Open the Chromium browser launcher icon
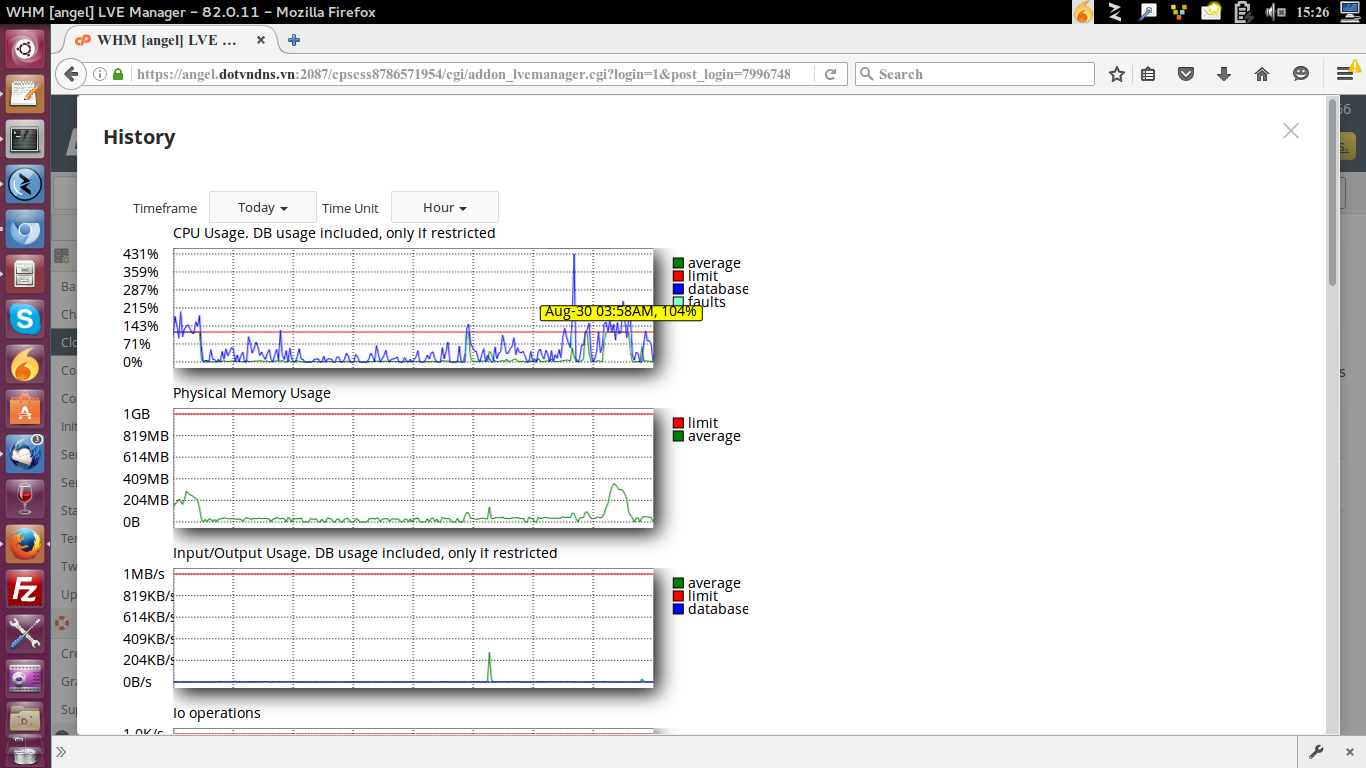The width and height of the screenshot is (1366, 768). click(25, 231)
